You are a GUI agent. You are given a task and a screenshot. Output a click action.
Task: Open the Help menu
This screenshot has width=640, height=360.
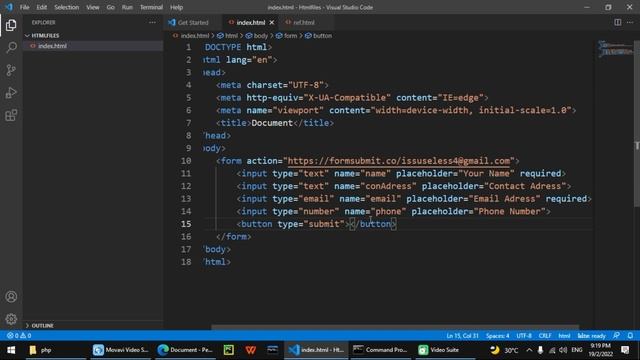coord(176,7)
